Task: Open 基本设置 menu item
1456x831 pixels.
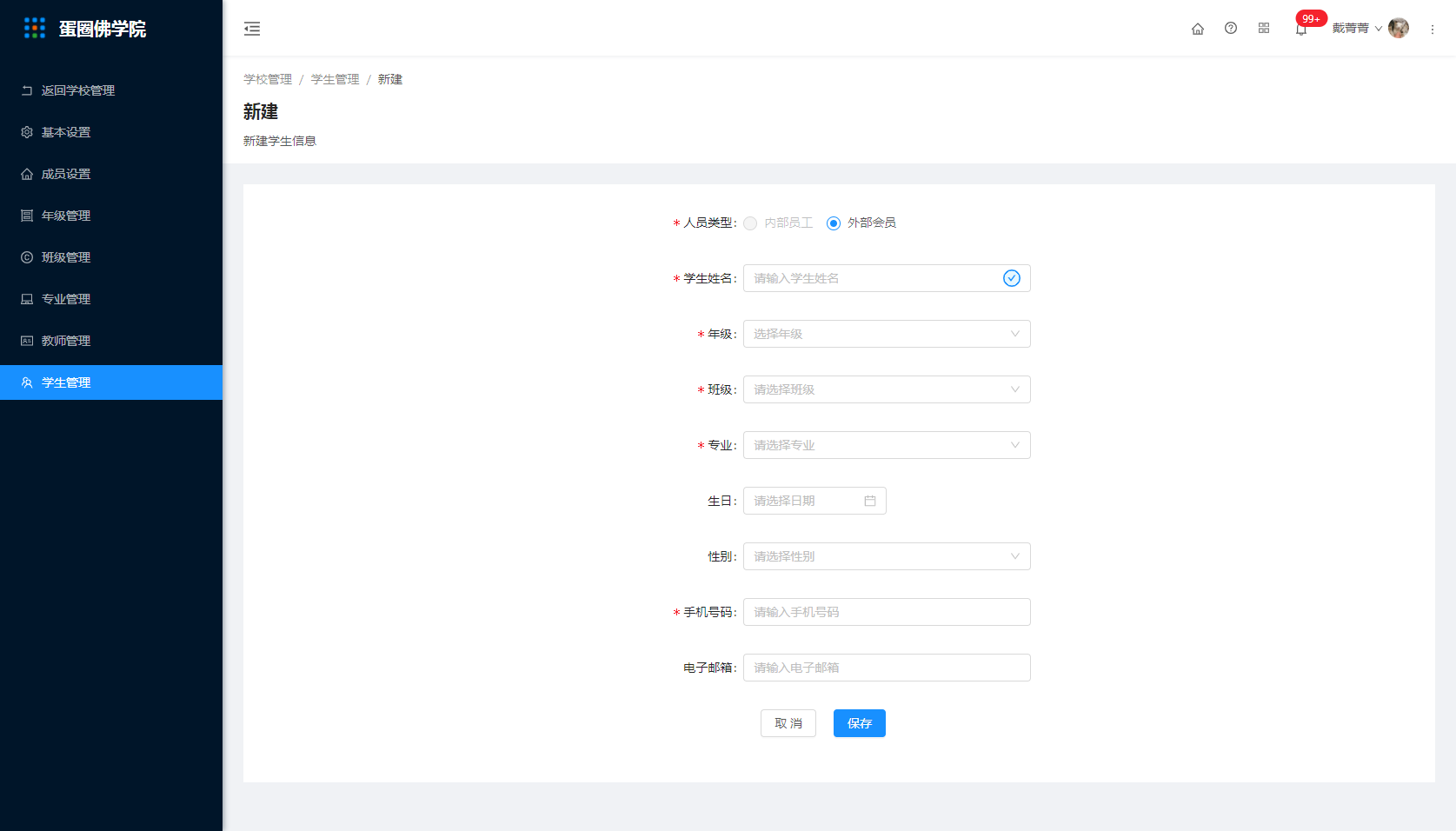Action: click(x=111, y=132)
